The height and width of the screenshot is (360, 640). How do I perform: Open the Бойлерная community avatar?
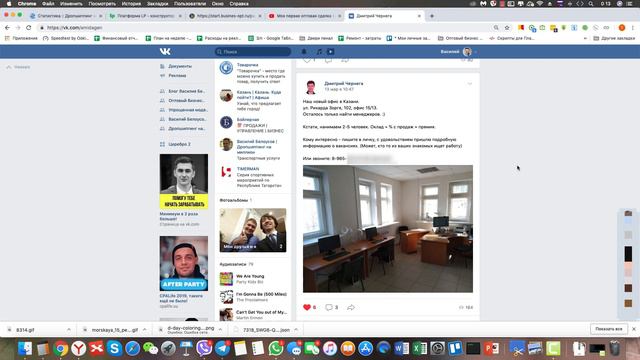226,122
